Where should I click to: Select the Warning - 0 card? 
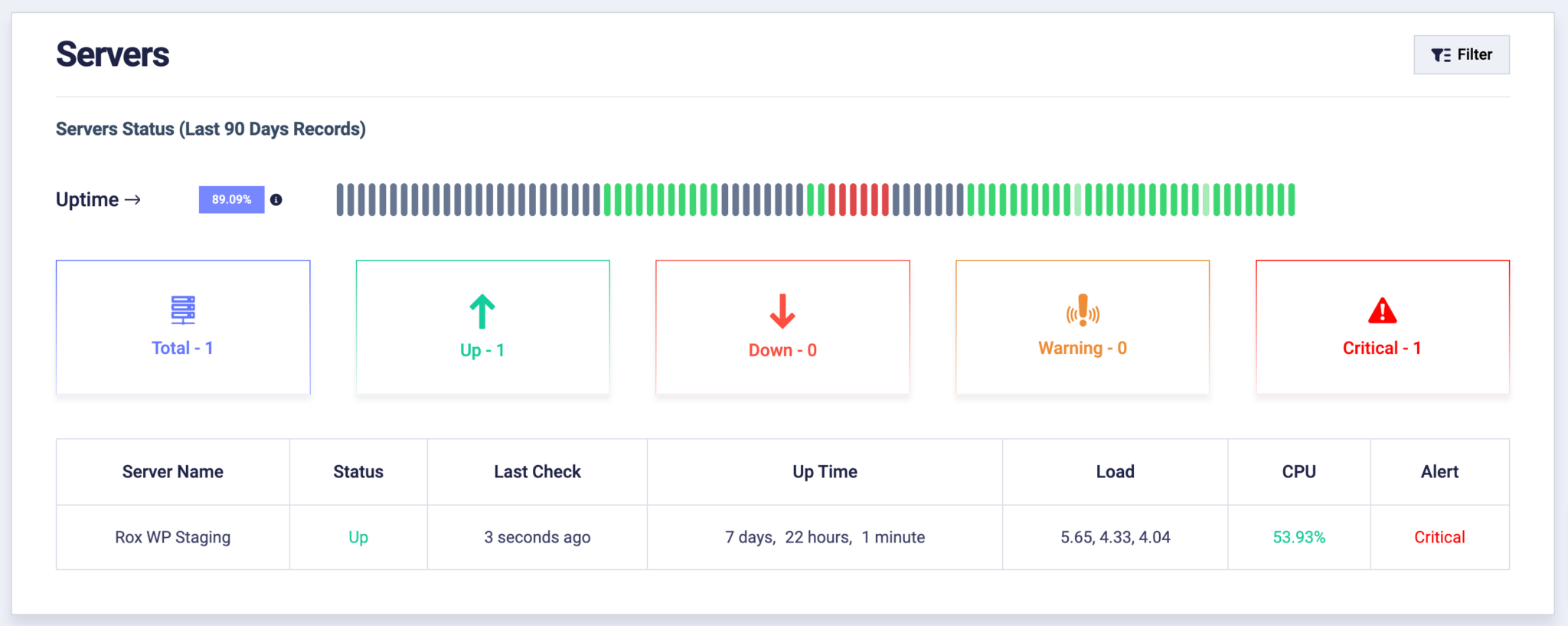coord(1083,327)
